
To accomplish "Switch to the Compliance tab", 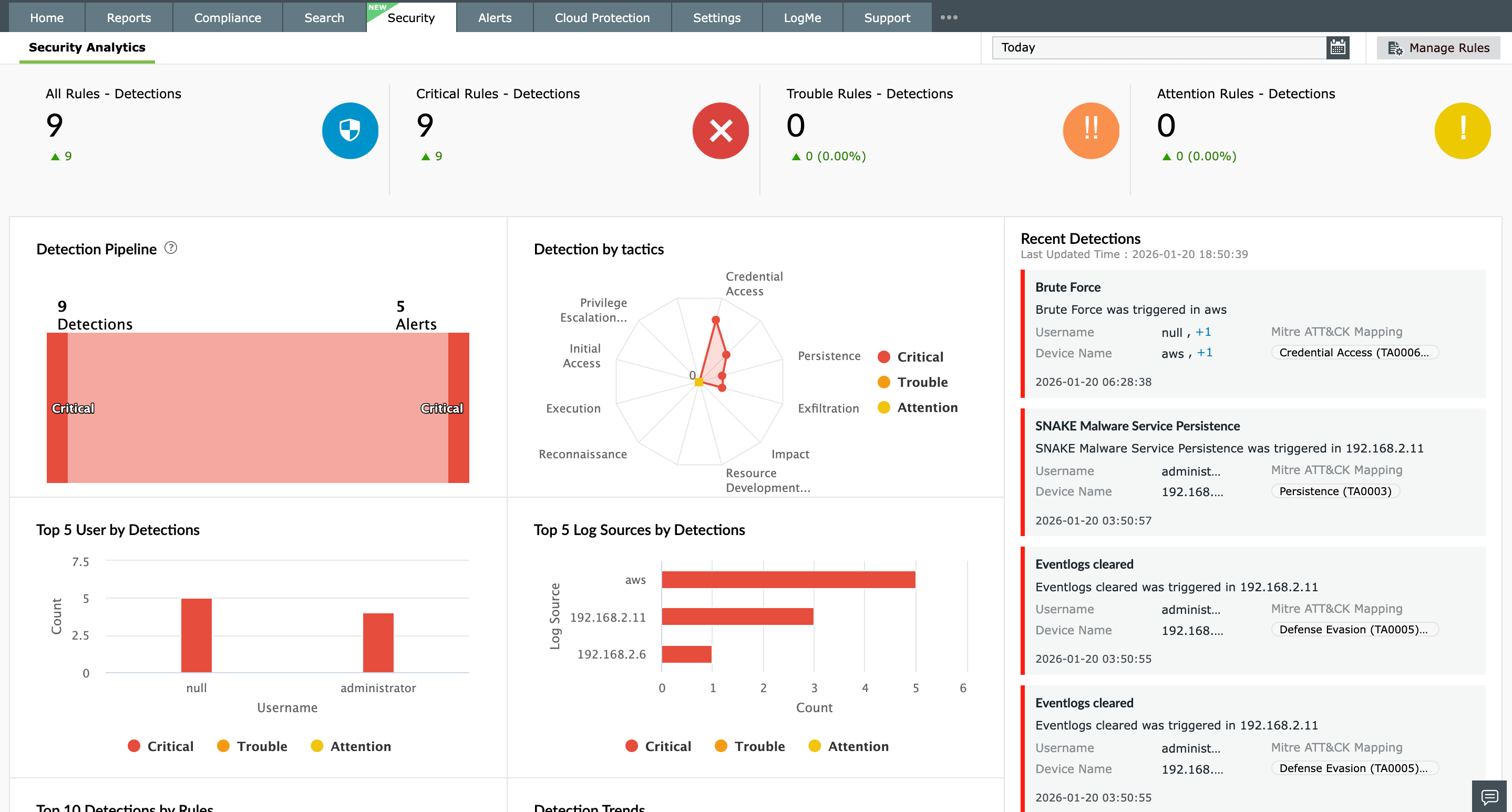I will click(227, 18).
